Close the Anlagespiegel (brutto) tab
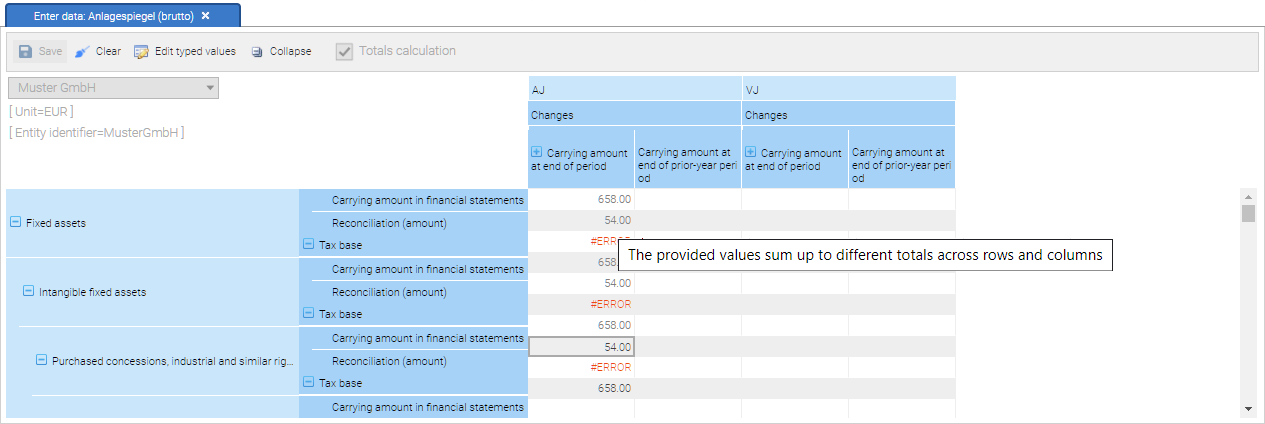Viewport: 1265px width, 424px height. click(205, 16)
